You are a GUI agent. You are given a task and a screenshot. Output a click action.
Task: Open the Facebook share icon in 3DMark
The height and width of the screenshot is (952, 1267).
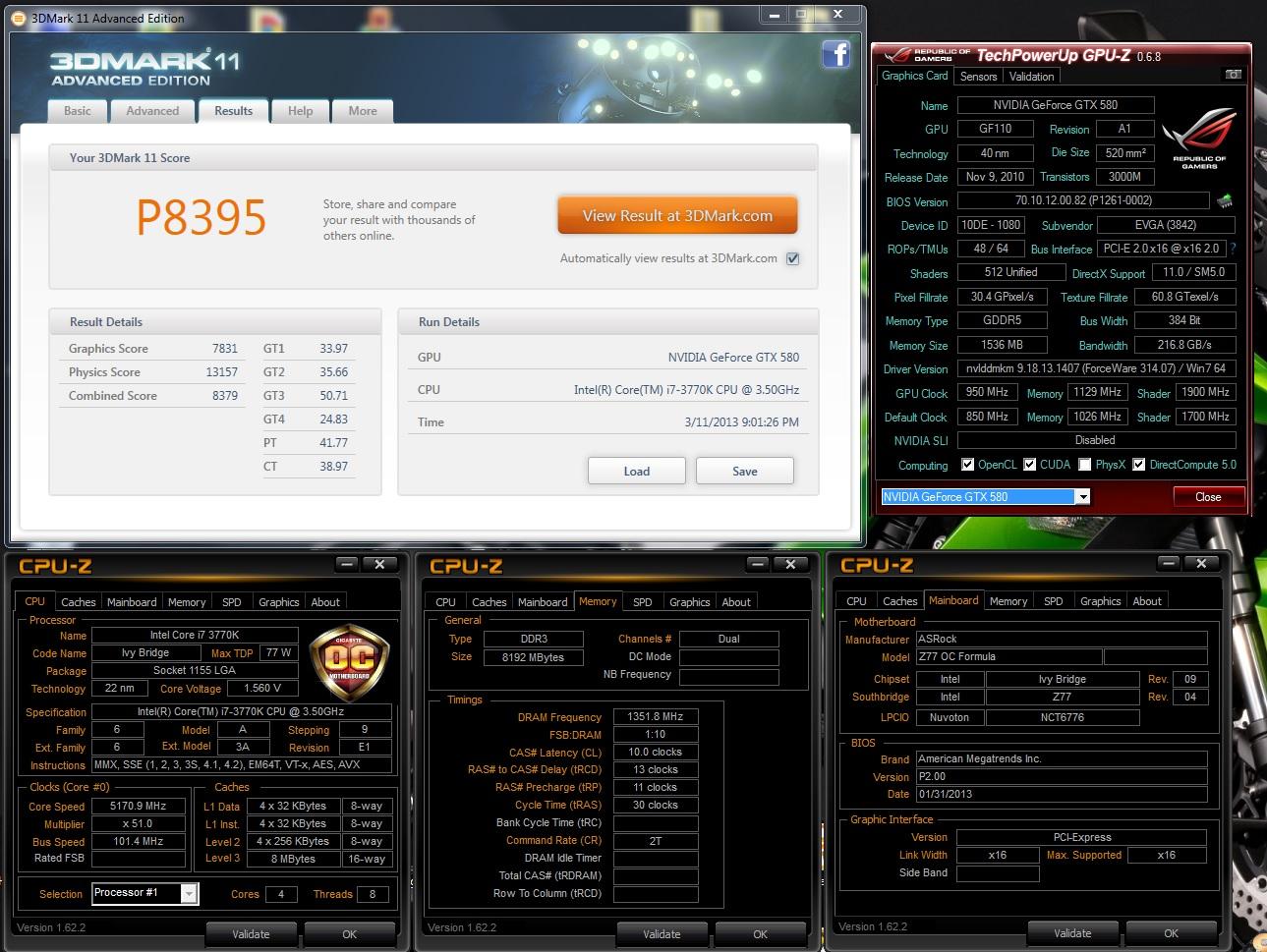coord(836,54)
